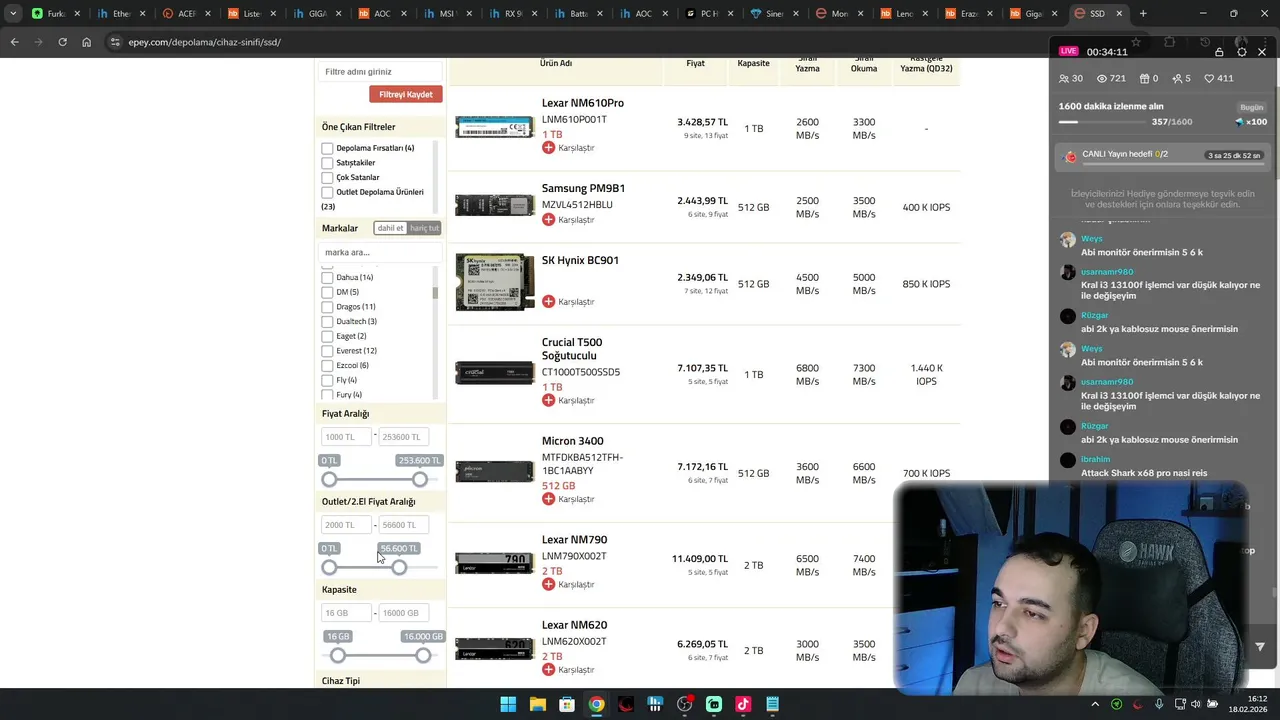Click the capacity slider handle 16.000 GB
The height and width of the screenshot is (720, 1280).
[423, 656]
